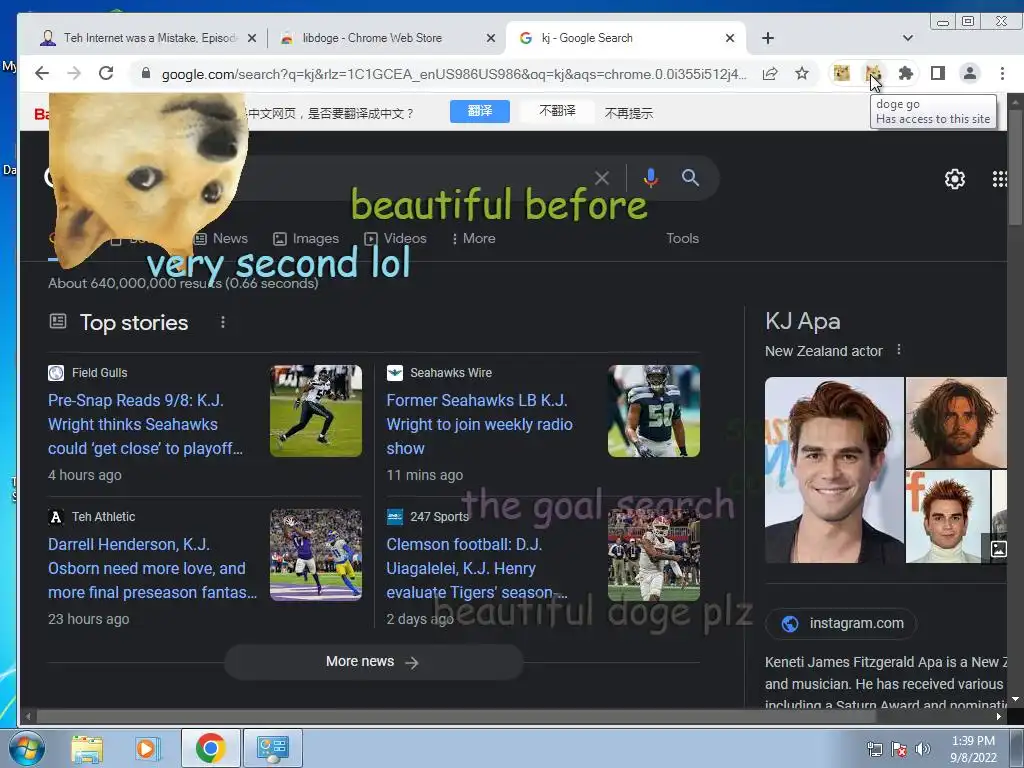1024x768 pixels.
Task: Click the magnifier search button
Action: (x=690, y=178)
